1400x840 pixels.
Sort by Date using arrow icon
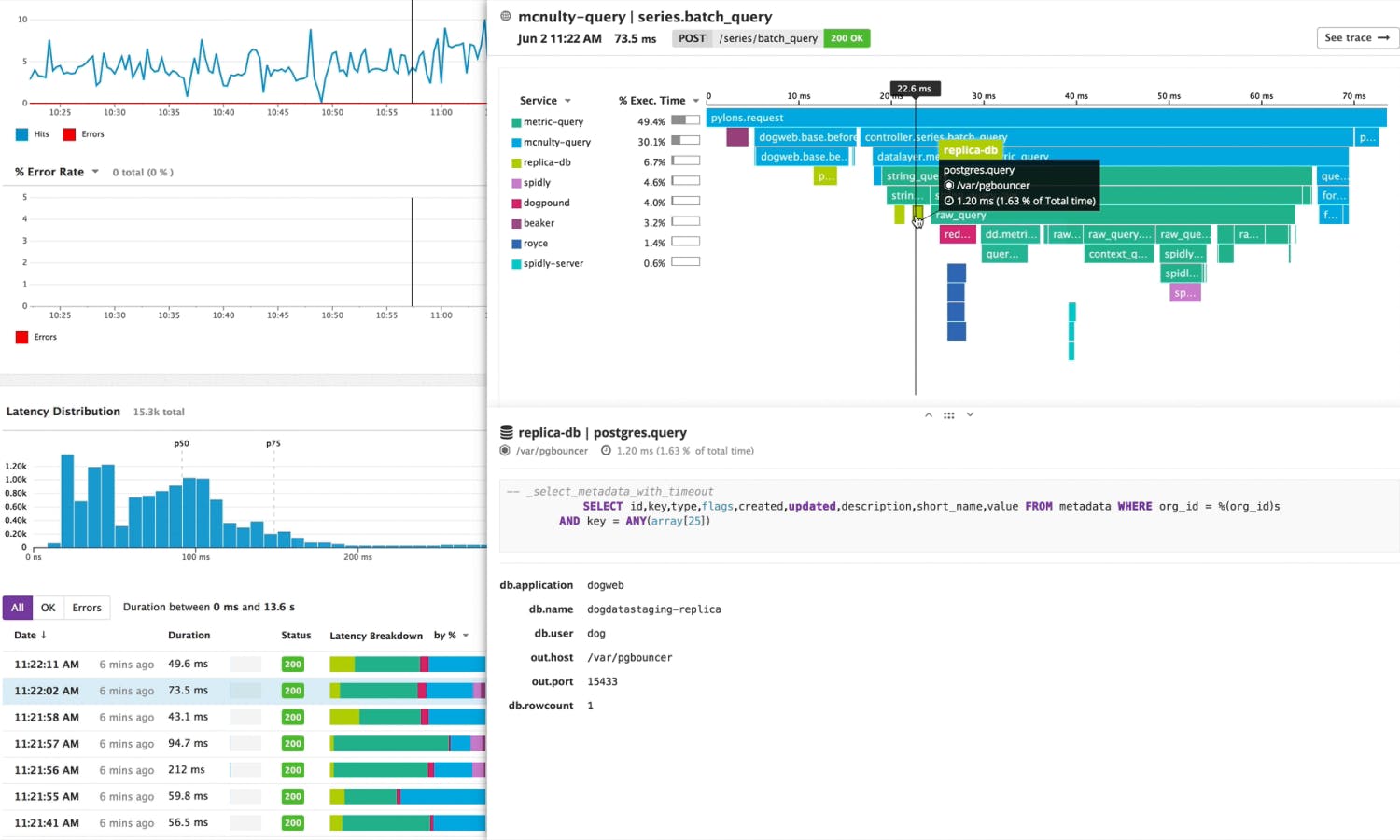tap(44, 635)
